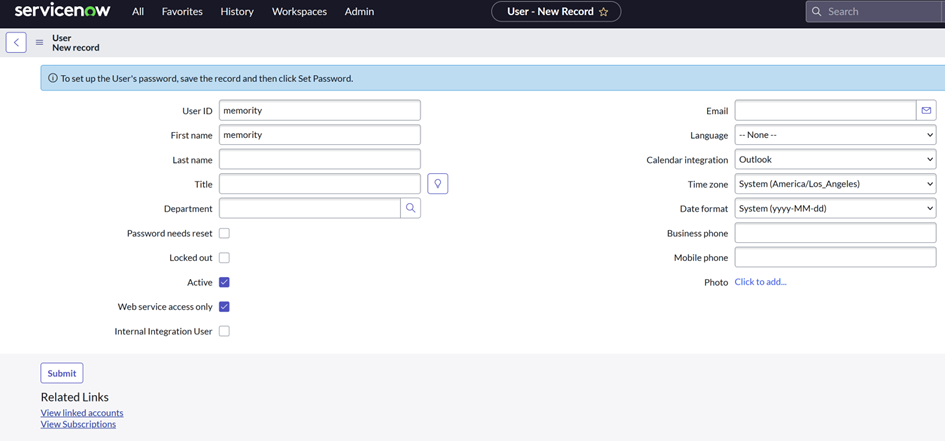Open the Language dropdown
The image size is (945, 441).
pos(834,135)
